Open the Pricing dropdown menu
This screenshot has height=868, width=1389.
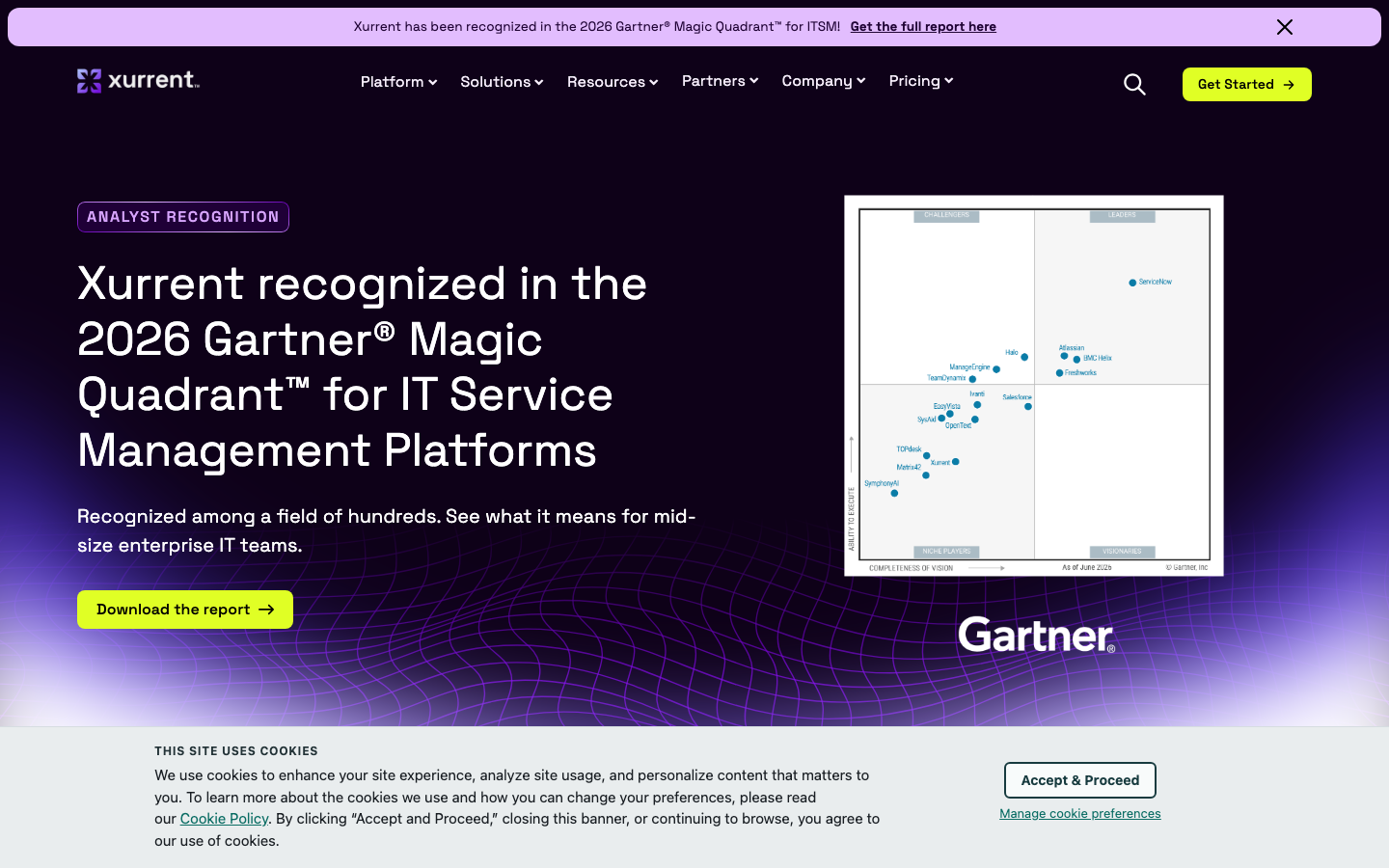coord(921,81)
